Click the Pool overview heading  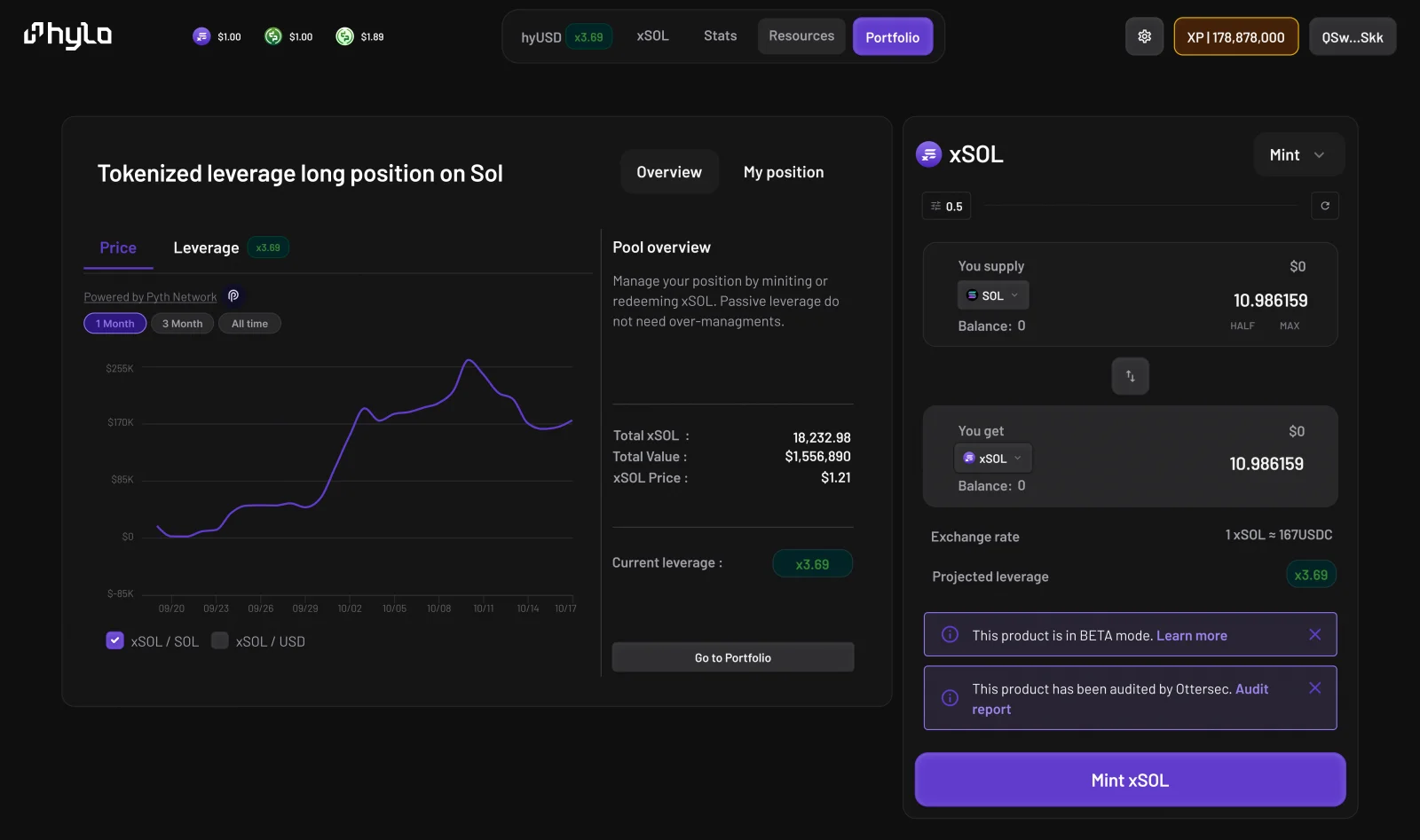tap(661, 247)
